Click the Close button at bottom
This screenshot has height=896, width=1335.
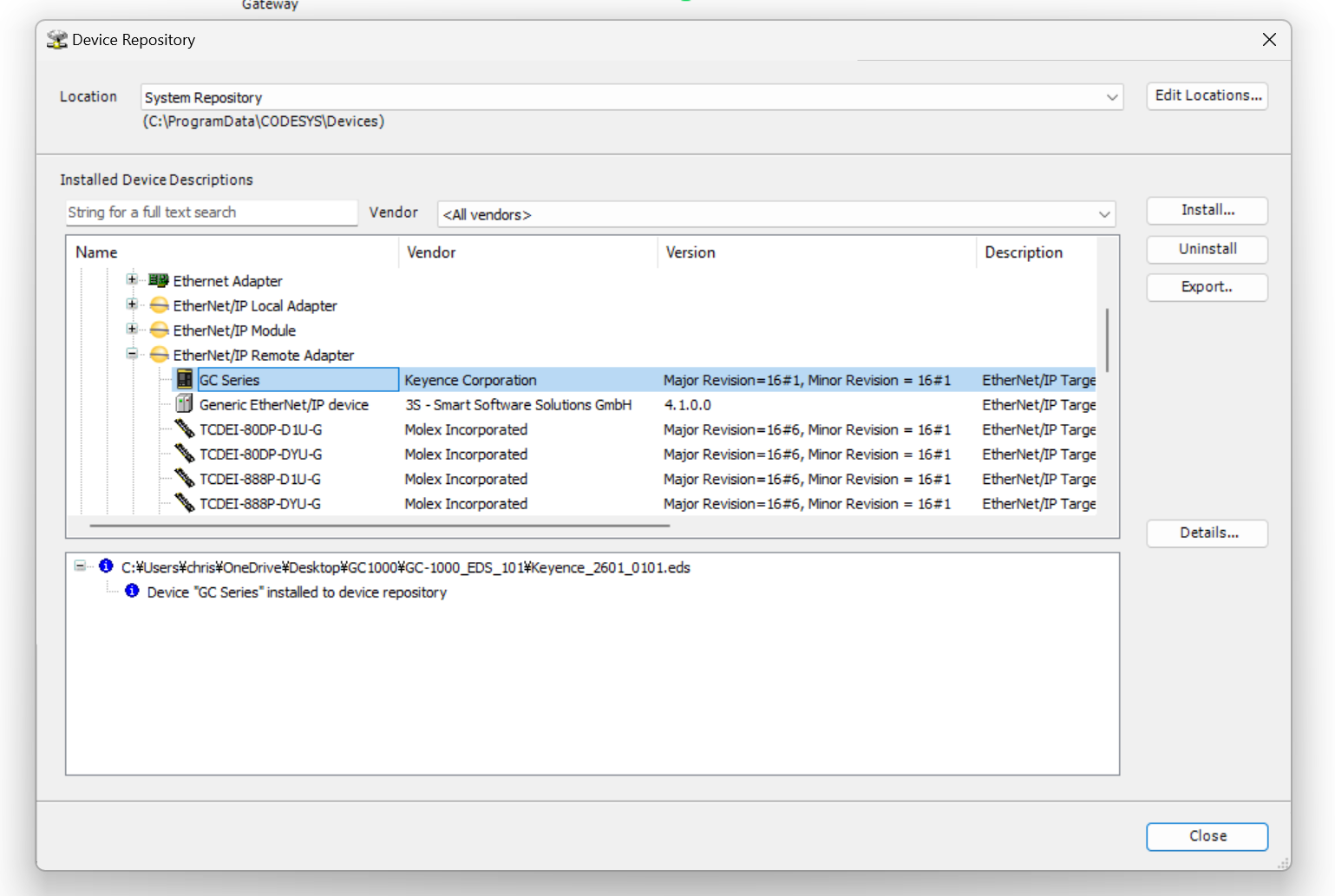(1207, 836)
